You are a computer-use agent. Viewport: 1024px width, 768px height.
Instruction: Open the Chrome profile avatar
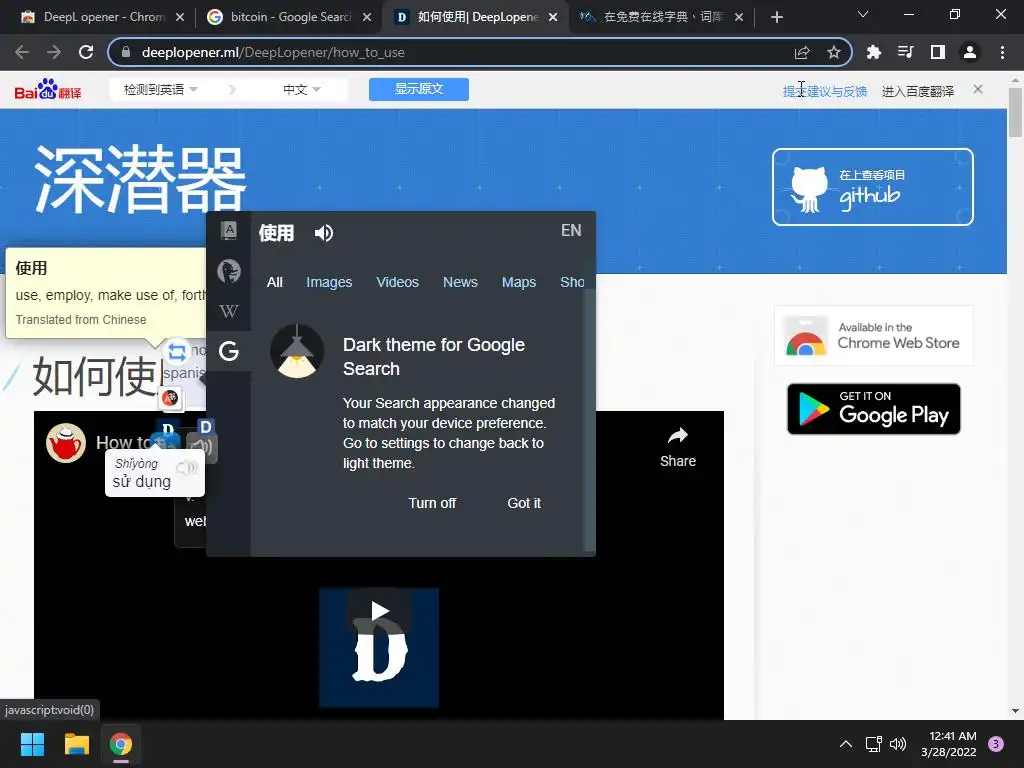[970, 52]
